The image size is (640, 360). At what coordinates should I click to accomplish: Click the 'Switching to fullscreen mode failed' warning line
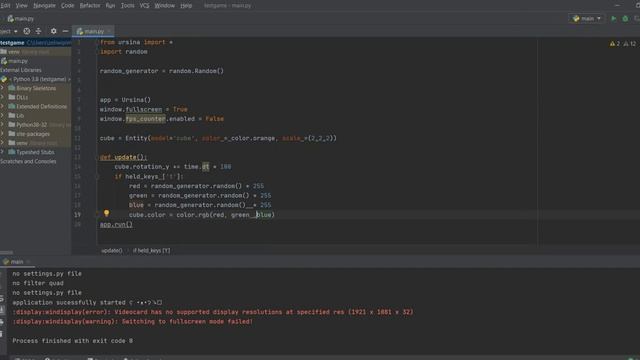point(133,322)
